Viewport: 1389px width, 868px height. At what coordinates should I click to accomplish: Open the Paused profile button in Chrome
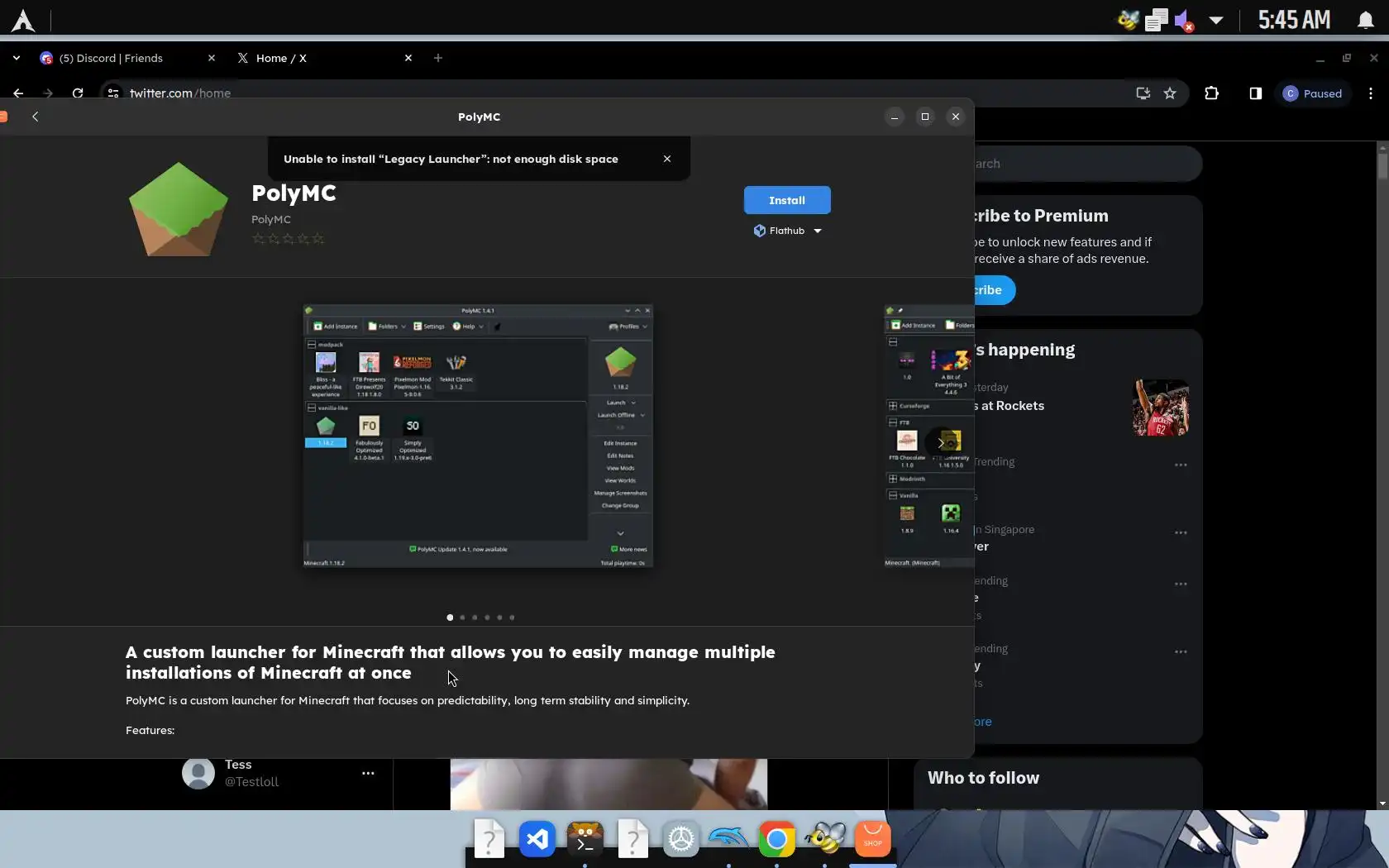point(1313,93)
